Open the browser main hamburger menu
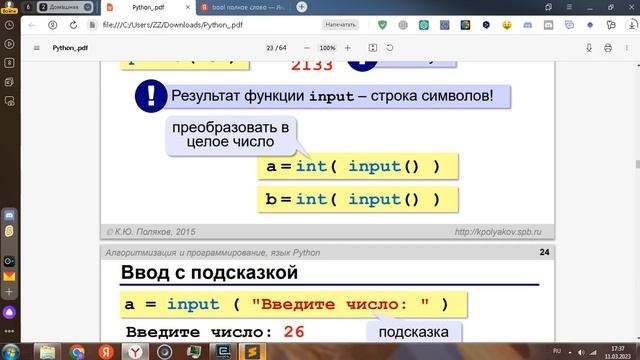640x360 pixels. tap(569, 7)
